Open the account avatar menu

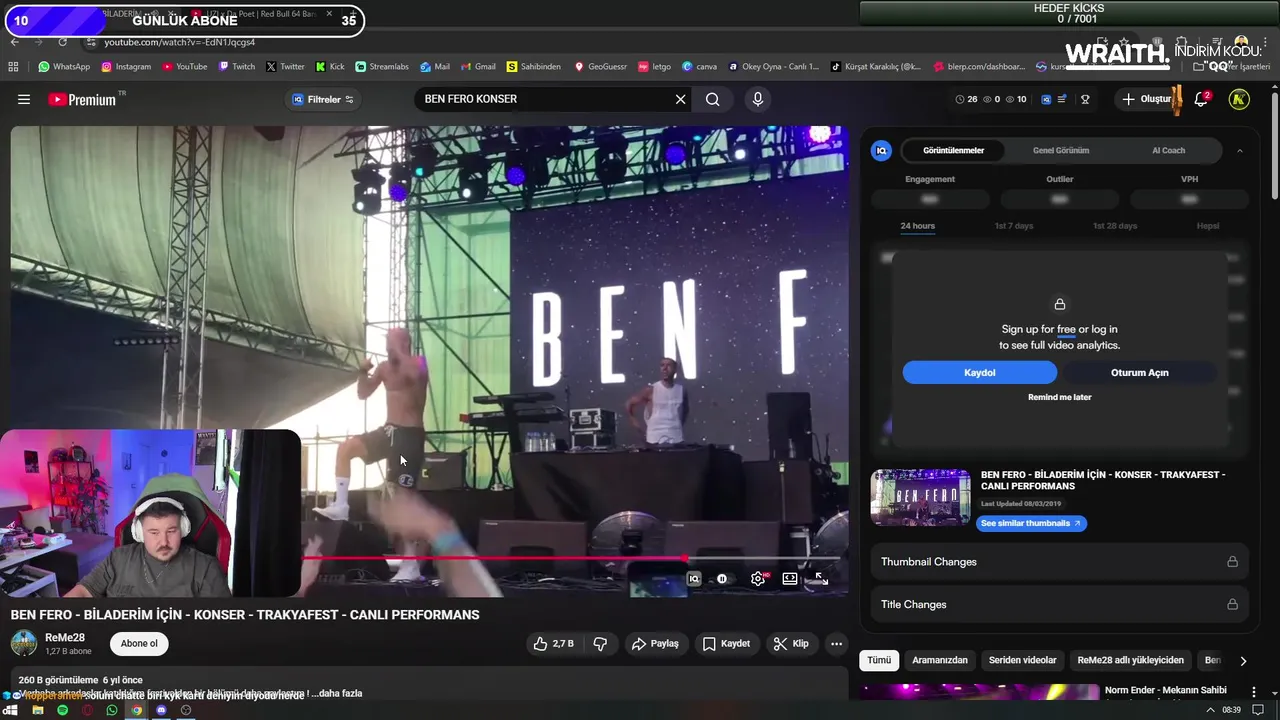1239,99
